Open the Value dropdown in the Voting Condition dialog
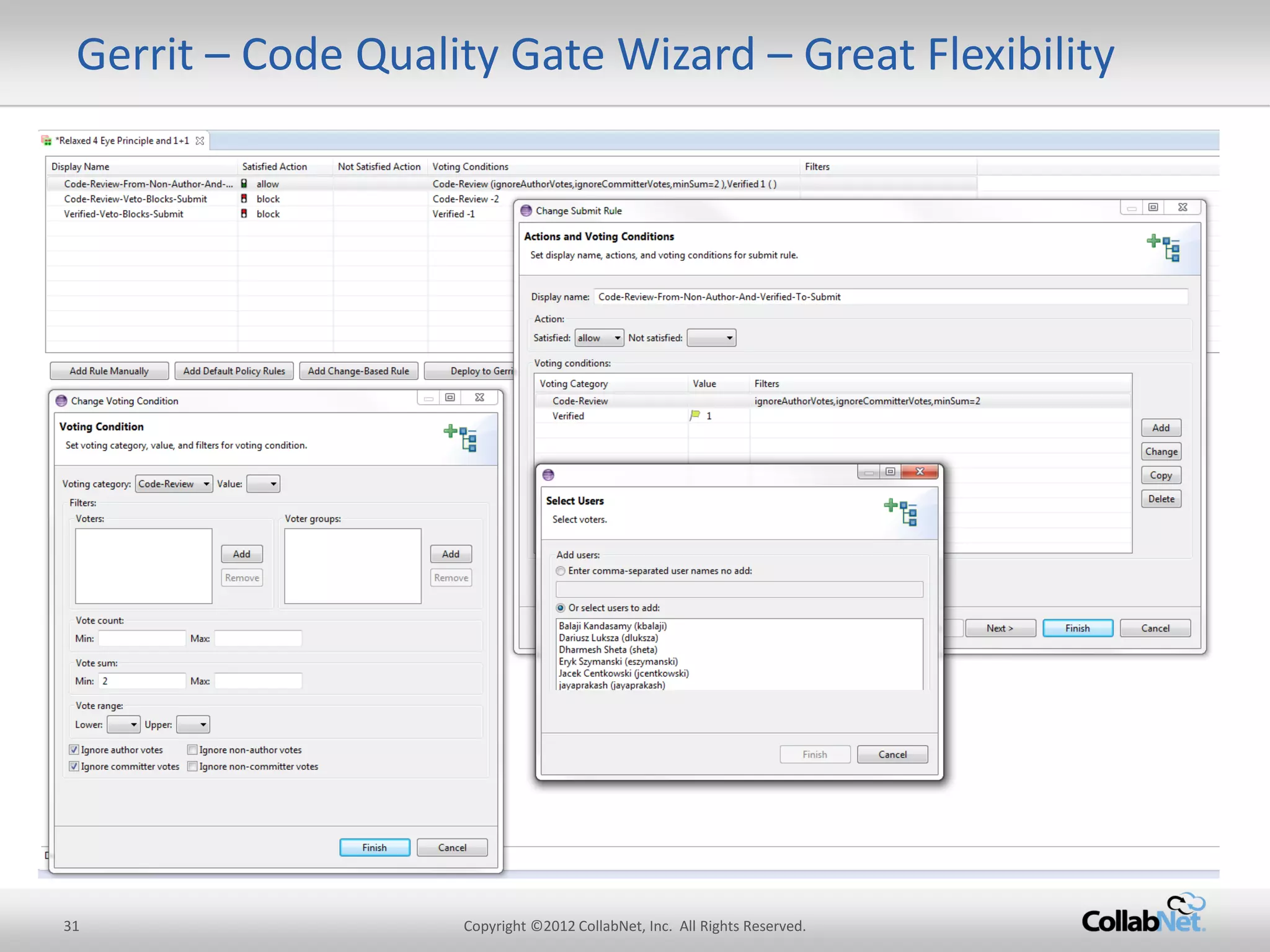The width and height of the screenshot is (1270, 952). pyautogui.click(x=264, y=483)
